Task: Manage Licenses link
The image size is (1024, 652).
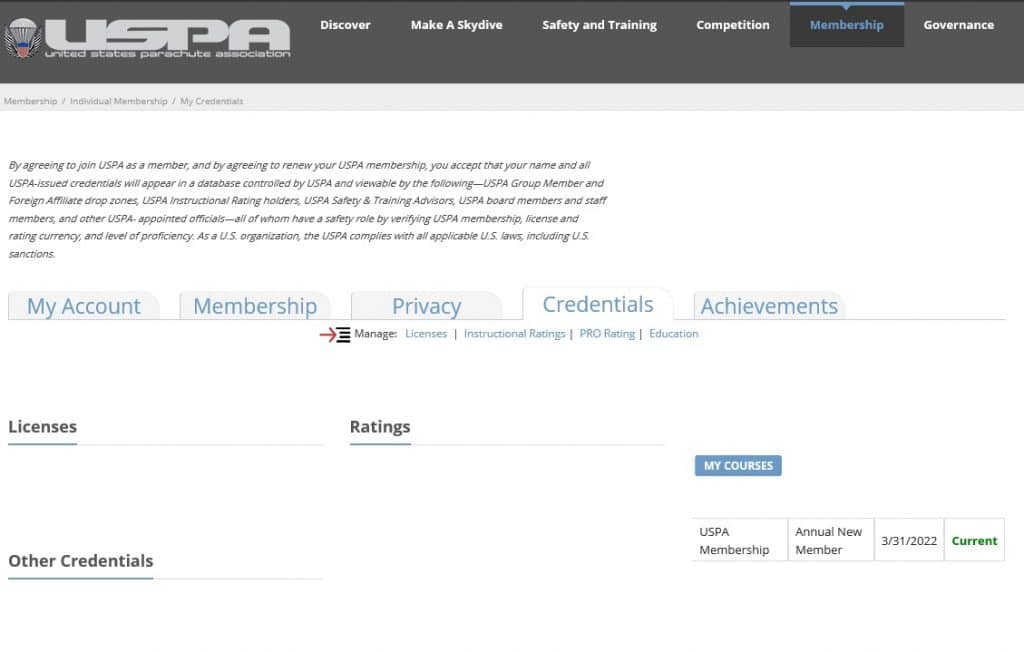Action: pyautogui.click(x=426, y=334)
